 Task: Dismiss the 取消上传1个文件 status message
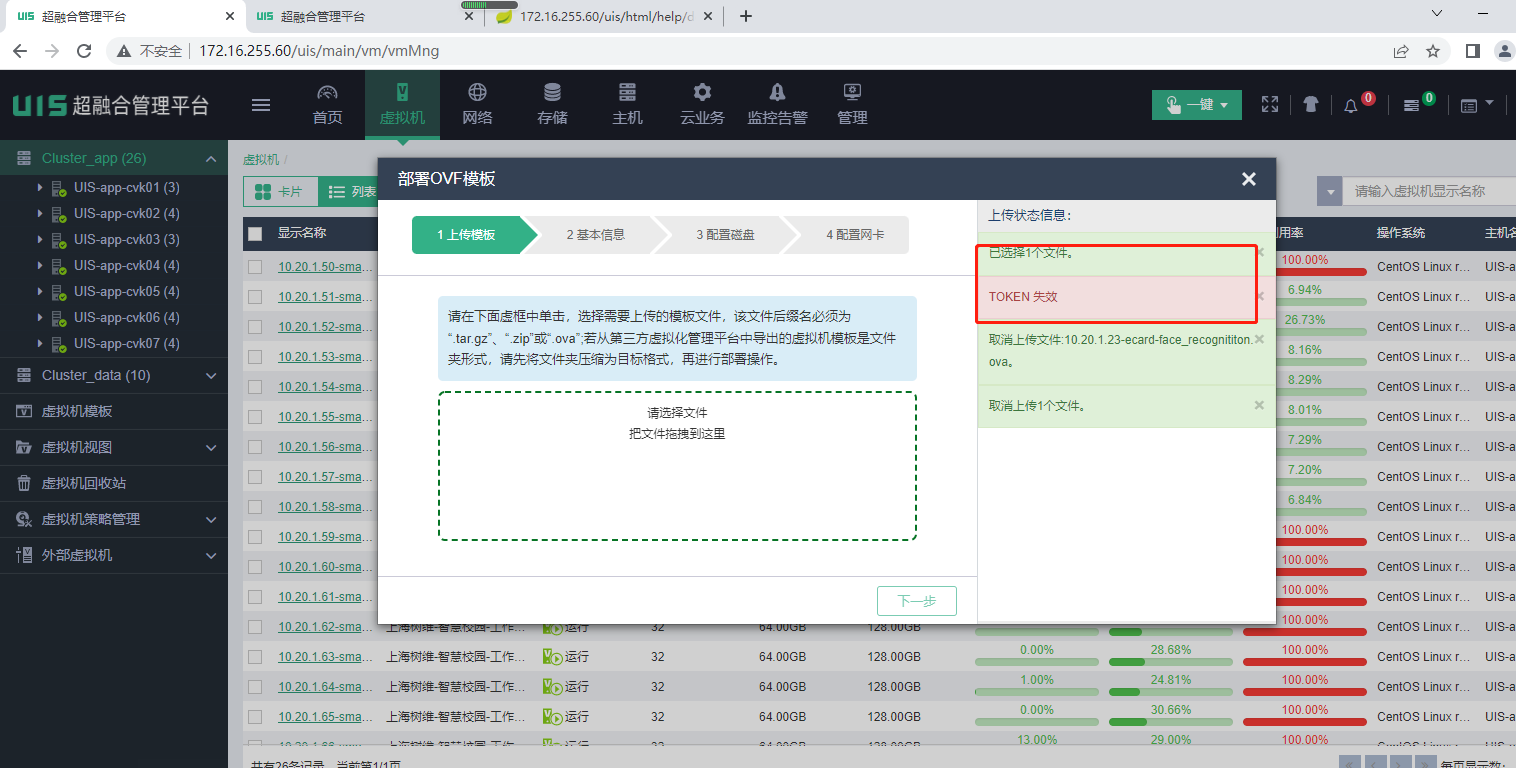coord(1259,405)
